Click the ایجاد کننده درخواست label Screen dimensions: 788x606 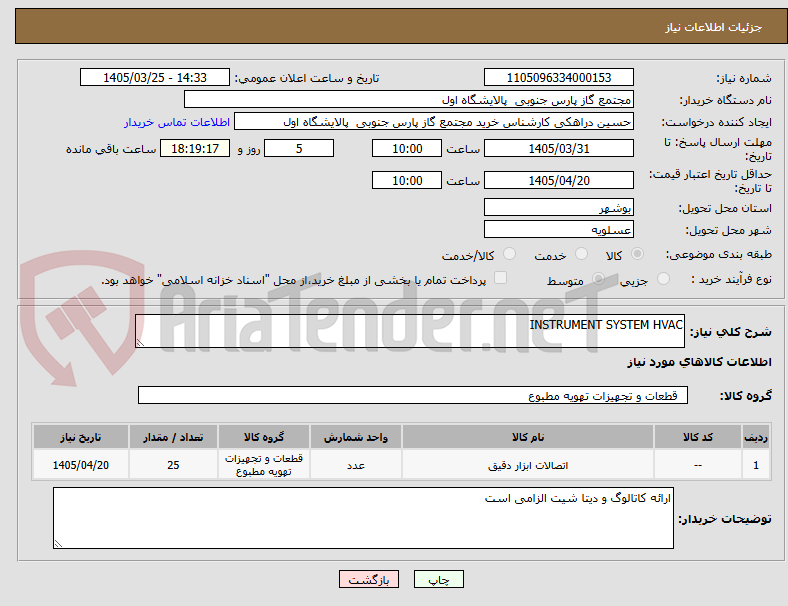[x=716, y=123]
